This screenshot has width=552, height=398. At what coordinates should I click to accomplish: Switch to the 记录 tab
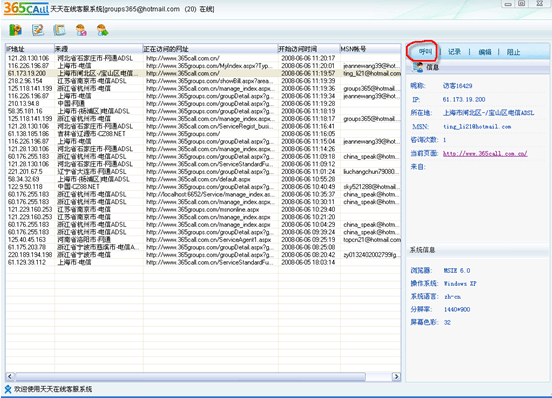tap(454, 52)
